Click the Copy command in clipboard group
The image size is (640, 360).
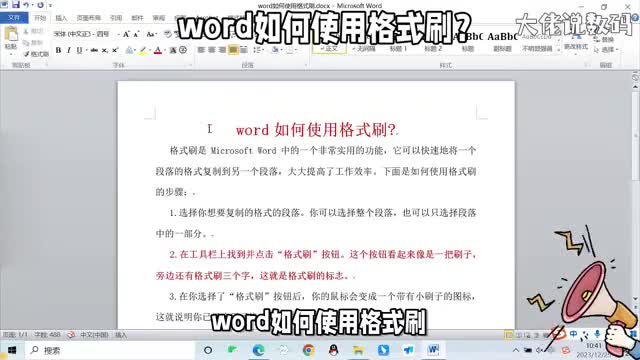point(33,42)
